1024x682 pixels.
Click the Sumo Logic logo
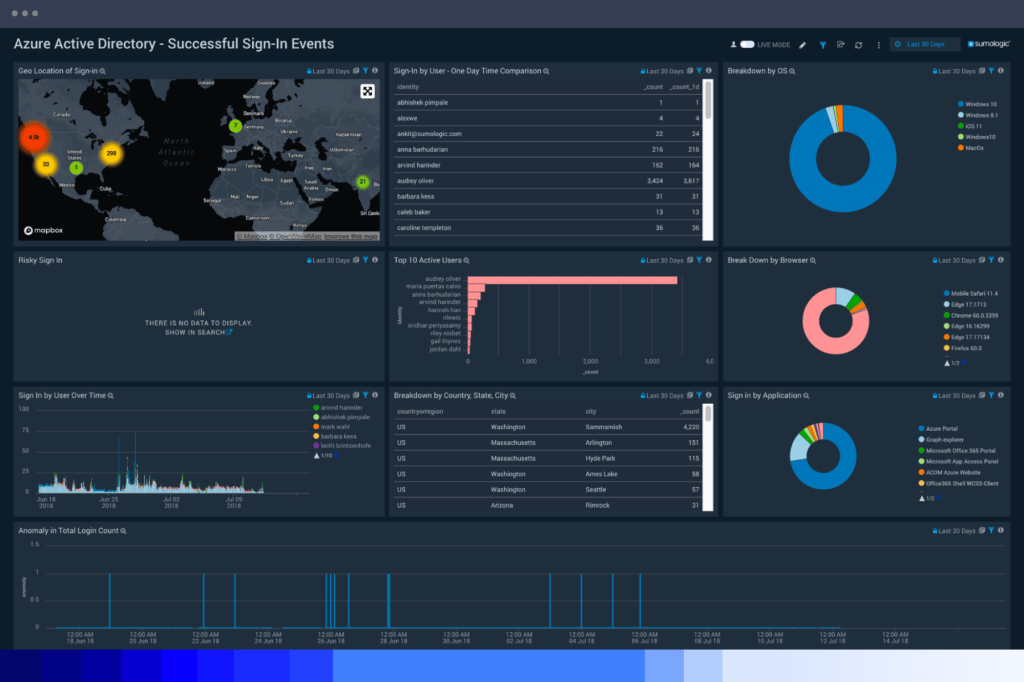click(x=991, y=44)
